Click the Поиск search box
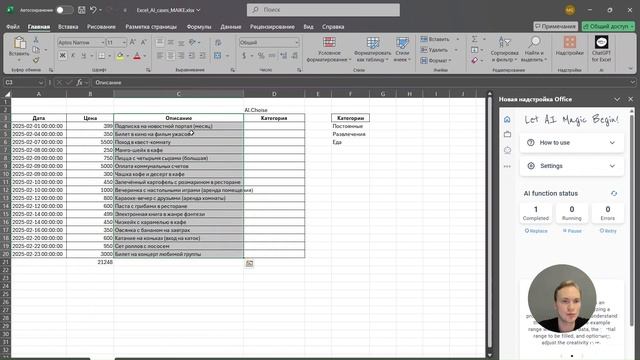This screenshot has height=360, width=640. point(323,10)
